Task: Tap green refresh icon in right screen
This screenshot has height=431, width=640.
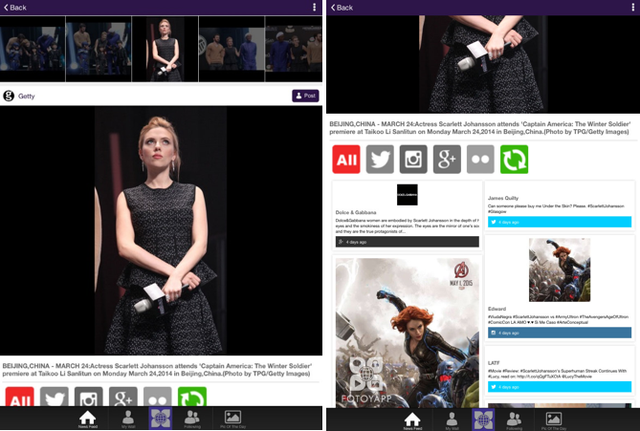Action: pos(513,159)
